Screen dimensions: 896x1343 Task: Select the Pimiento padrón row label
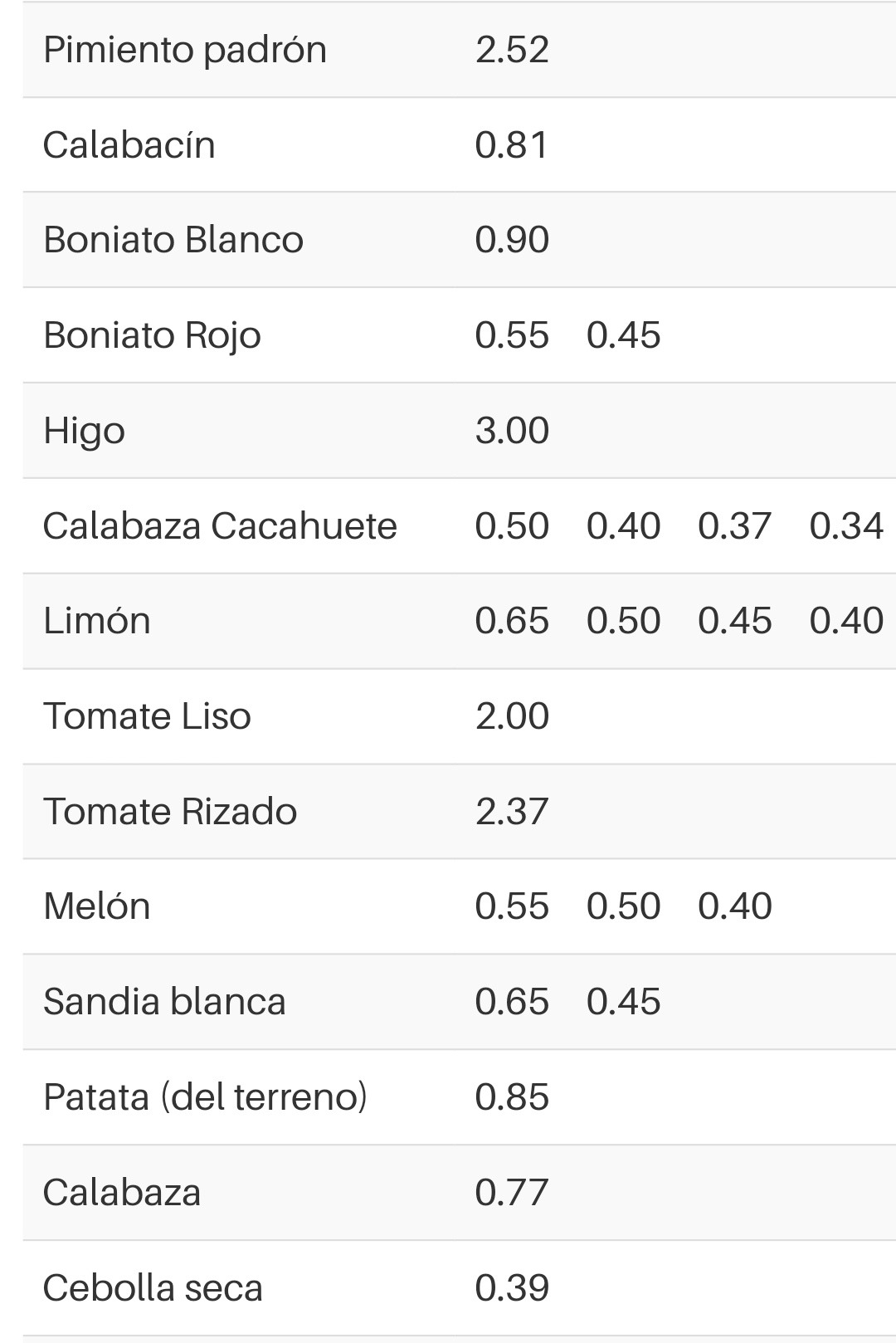(185, 50)
